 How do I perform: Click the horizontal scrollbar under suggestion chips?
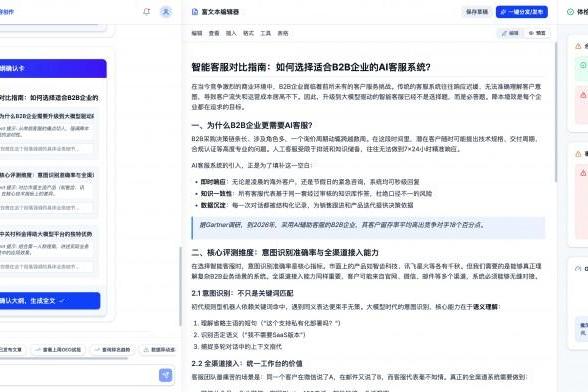click(64, 358)
